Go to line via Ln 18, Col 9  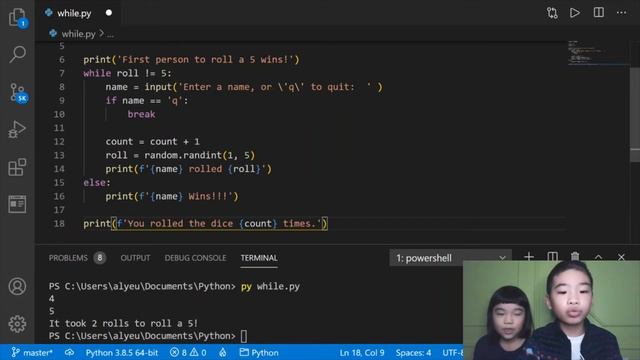click(362, 353)
